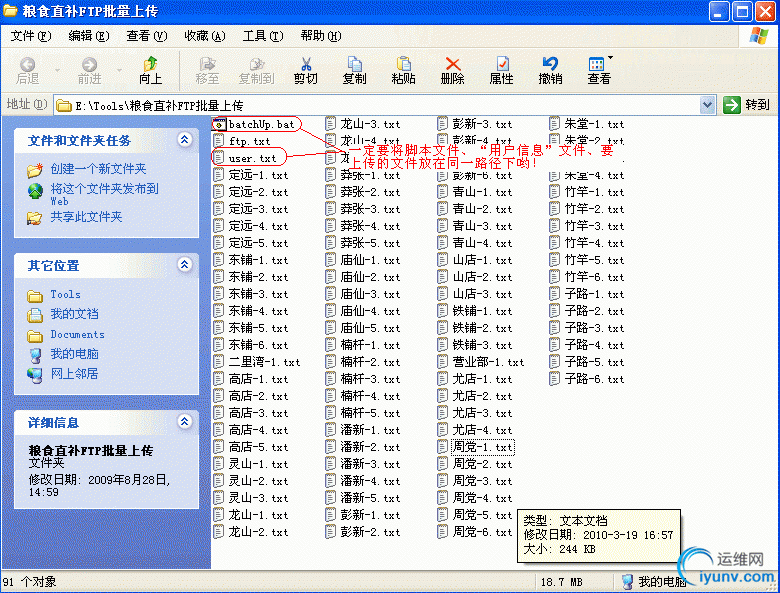
Task: Select the 高店-2.txt file icon
Action: (218, 396)
